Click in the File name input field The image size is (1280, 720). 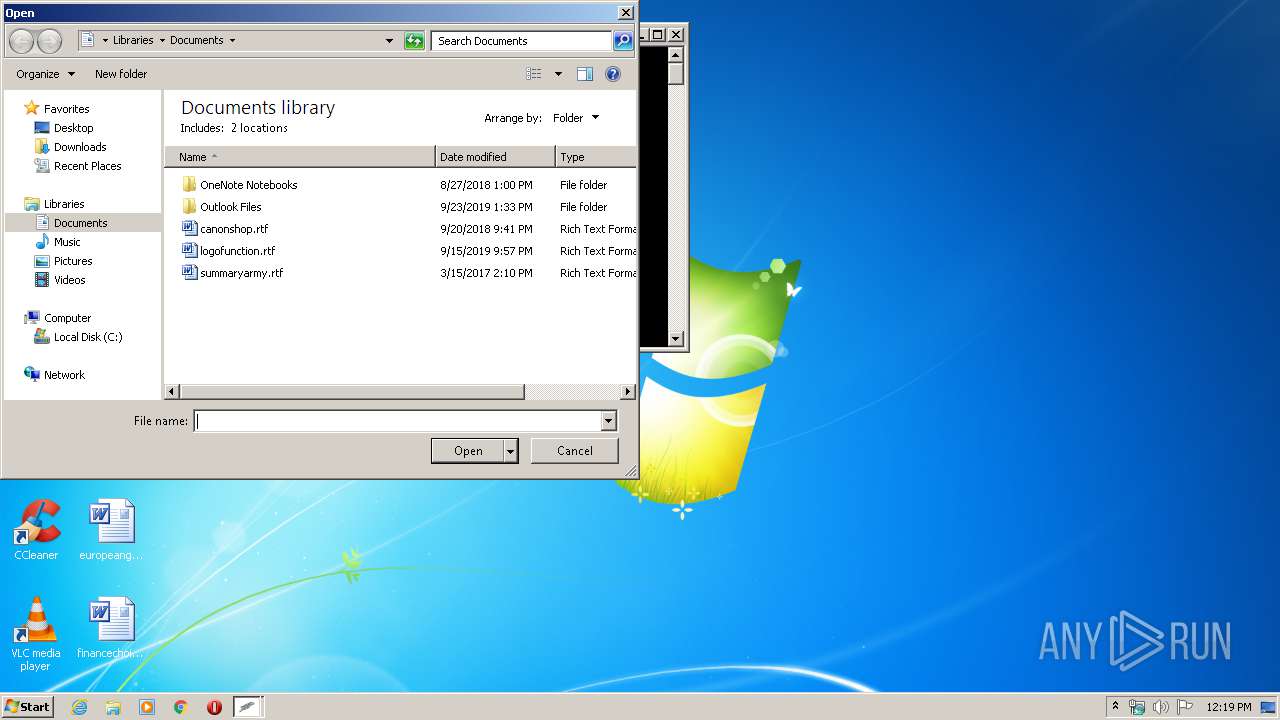coord(398,421)
